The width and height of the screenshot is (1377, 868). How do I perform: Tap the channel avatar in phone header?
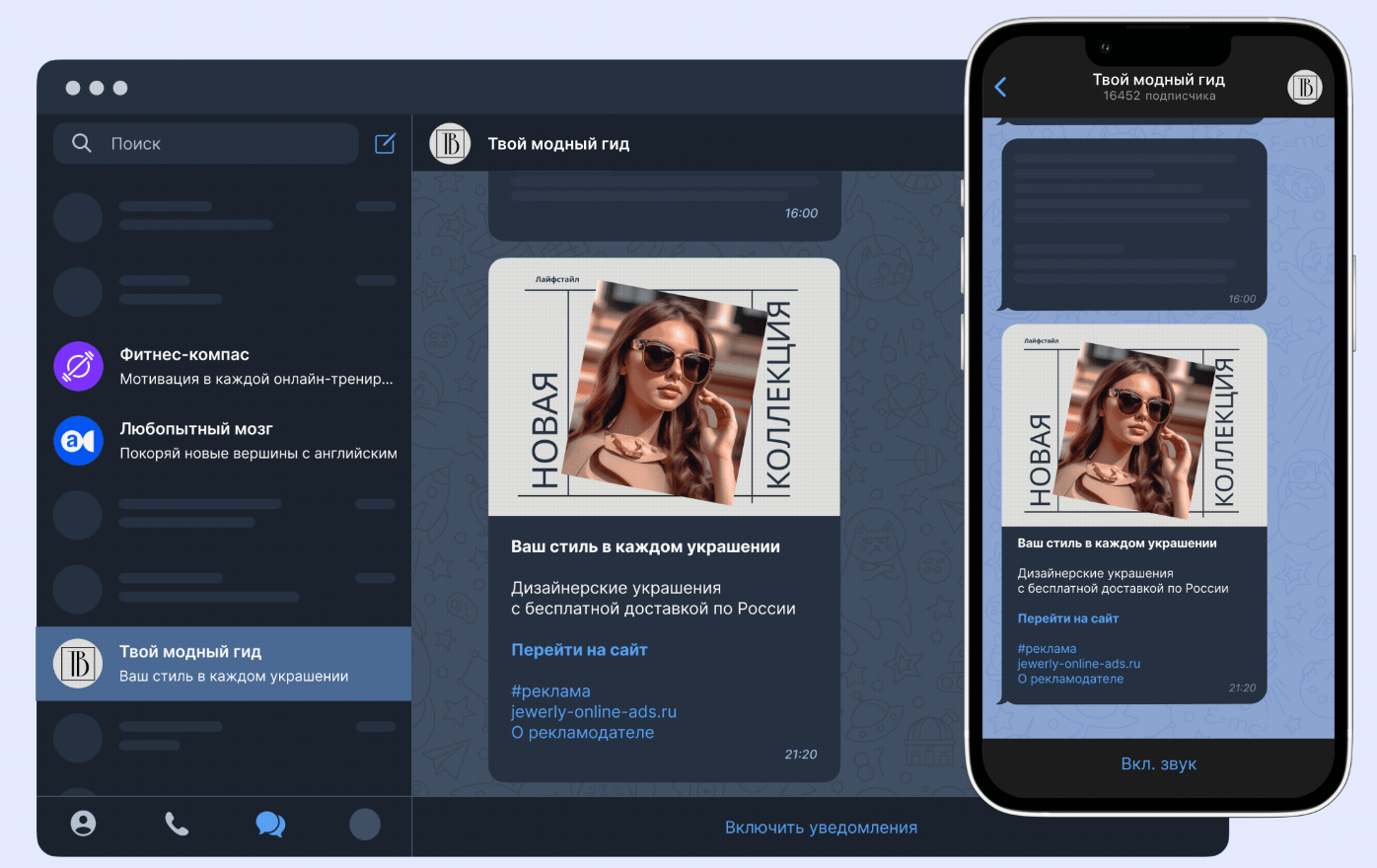click(x=1304, y=87)
